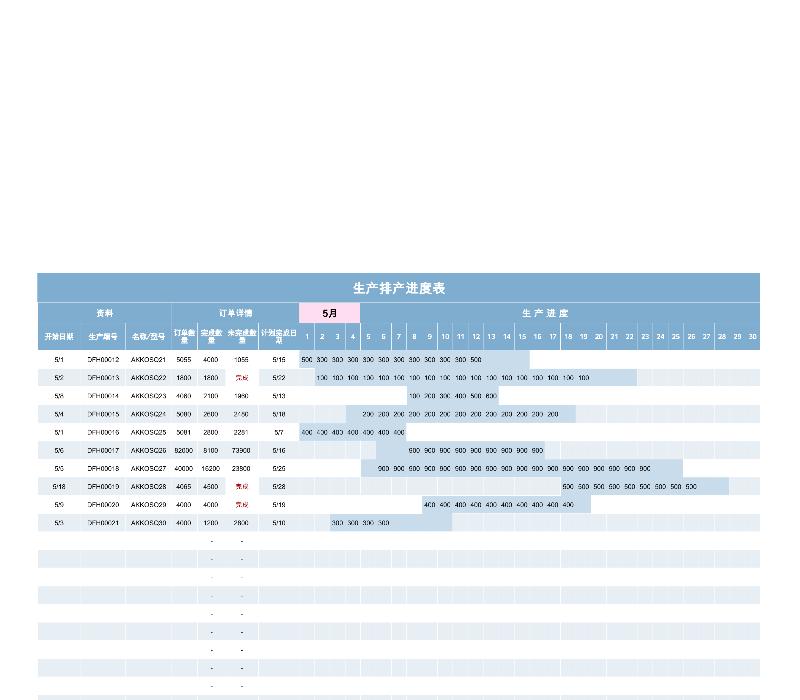Select the AKKOSC26 model cell
The width and height of the screenshot is (800, 700).
click(x=148, y=451)
